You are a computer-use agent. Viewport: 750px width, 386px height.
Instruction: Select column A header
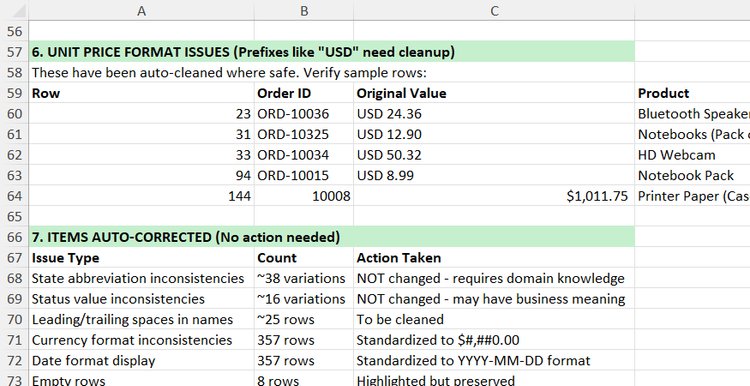pyautogui.click(x=142, y=11)
